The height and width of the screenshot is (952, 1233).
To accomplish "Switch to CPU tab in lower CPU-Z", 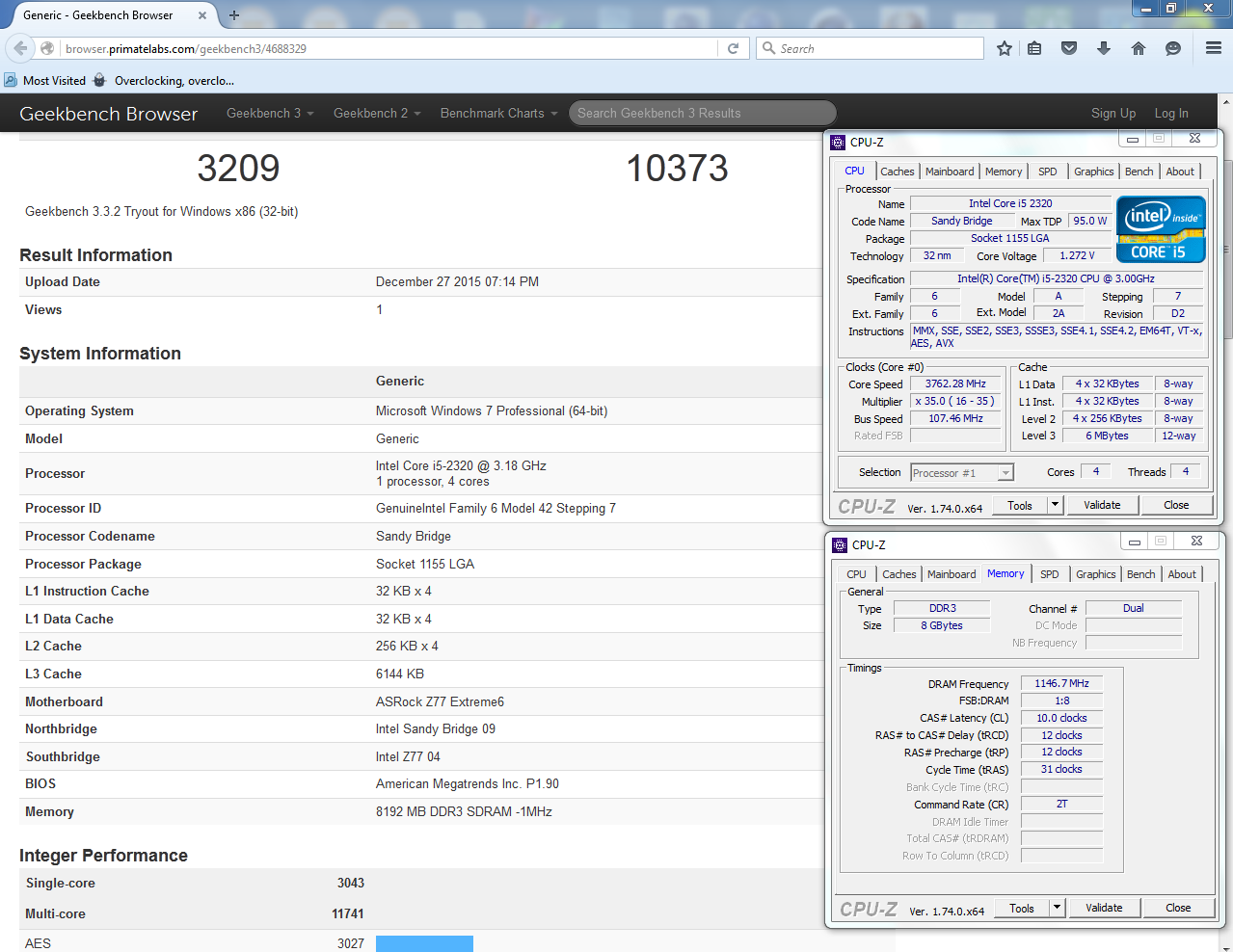I will pos(857,574).
